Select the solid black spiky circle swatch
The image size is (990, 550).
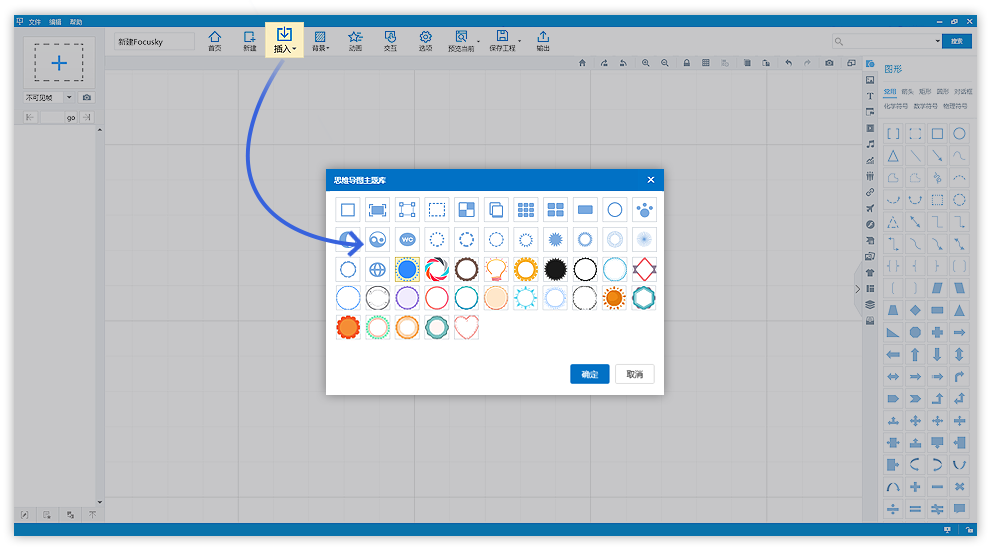click(x=556, y=269)
